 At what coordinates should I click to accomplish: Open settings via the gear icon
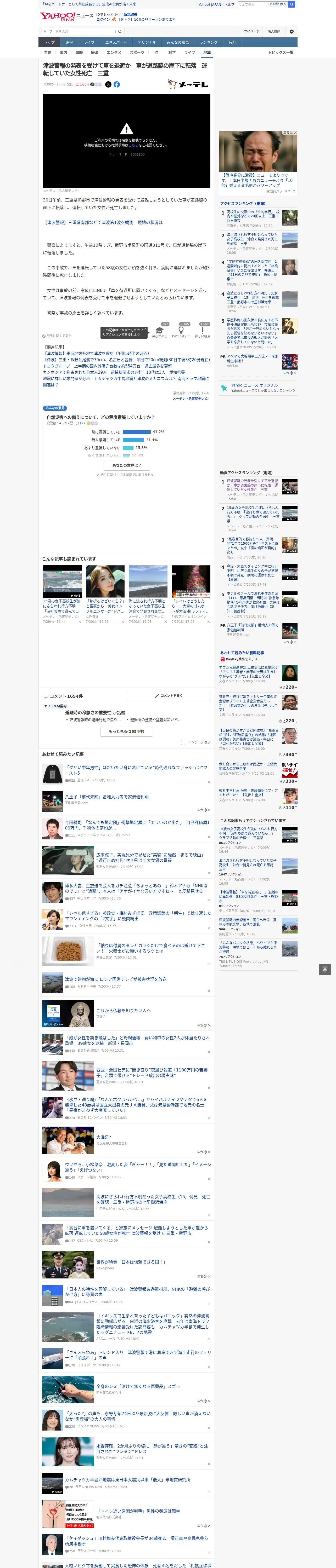292,32
